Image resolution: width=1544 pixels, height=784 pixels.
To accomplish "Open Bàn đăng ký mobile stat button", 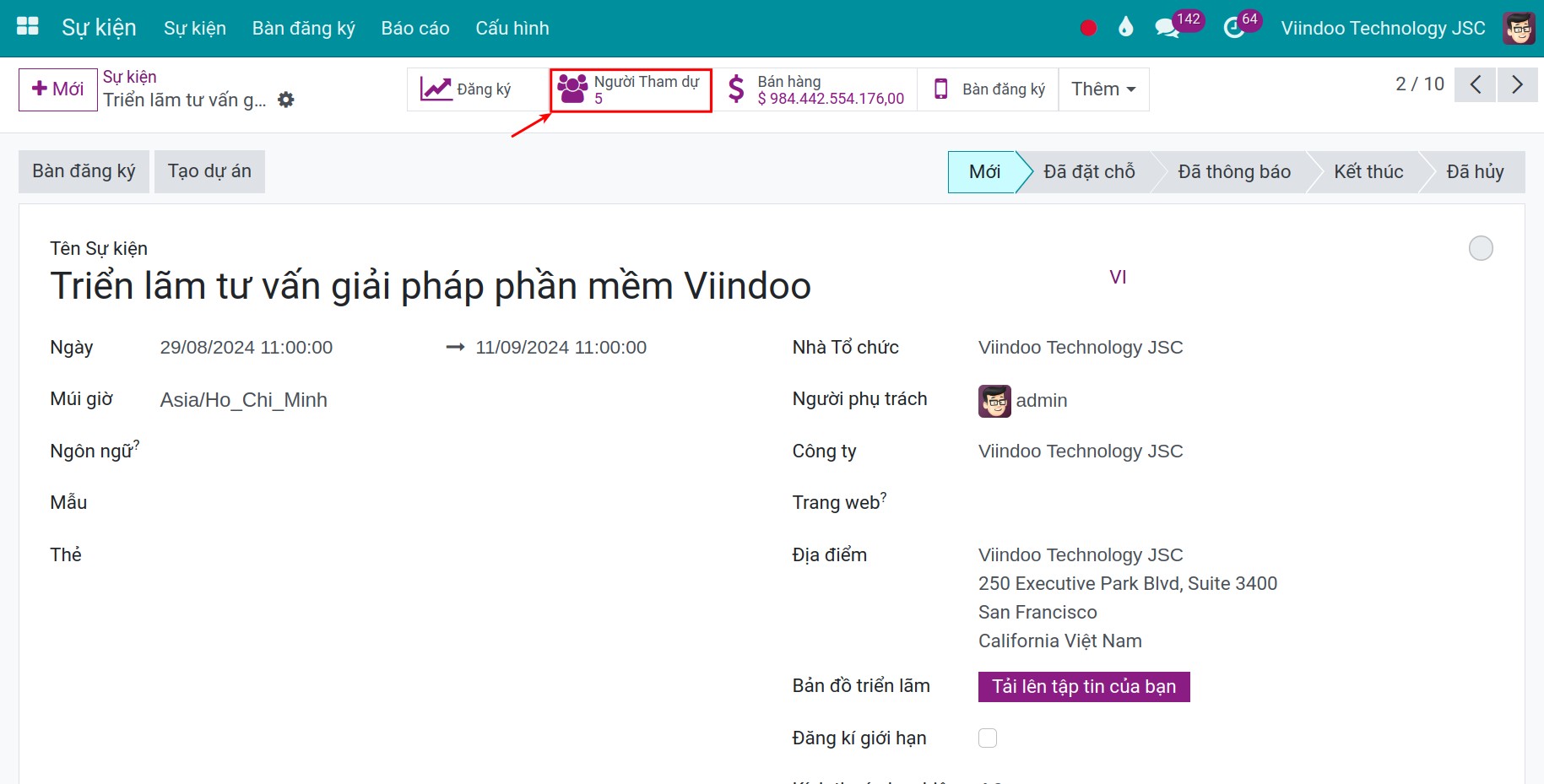I will coord(989,89).
